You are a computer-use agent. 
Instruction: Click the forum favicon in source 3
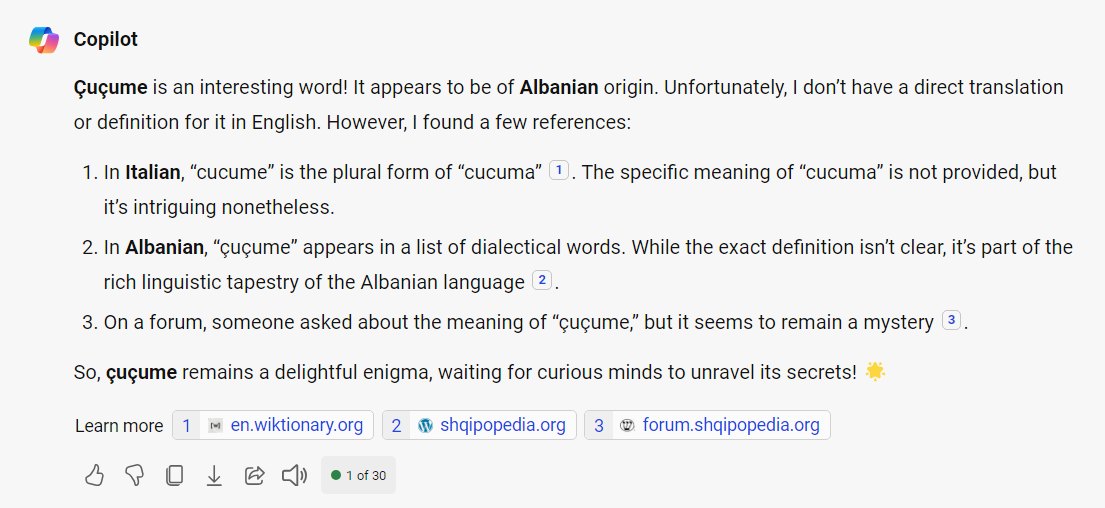click(627, 425)
